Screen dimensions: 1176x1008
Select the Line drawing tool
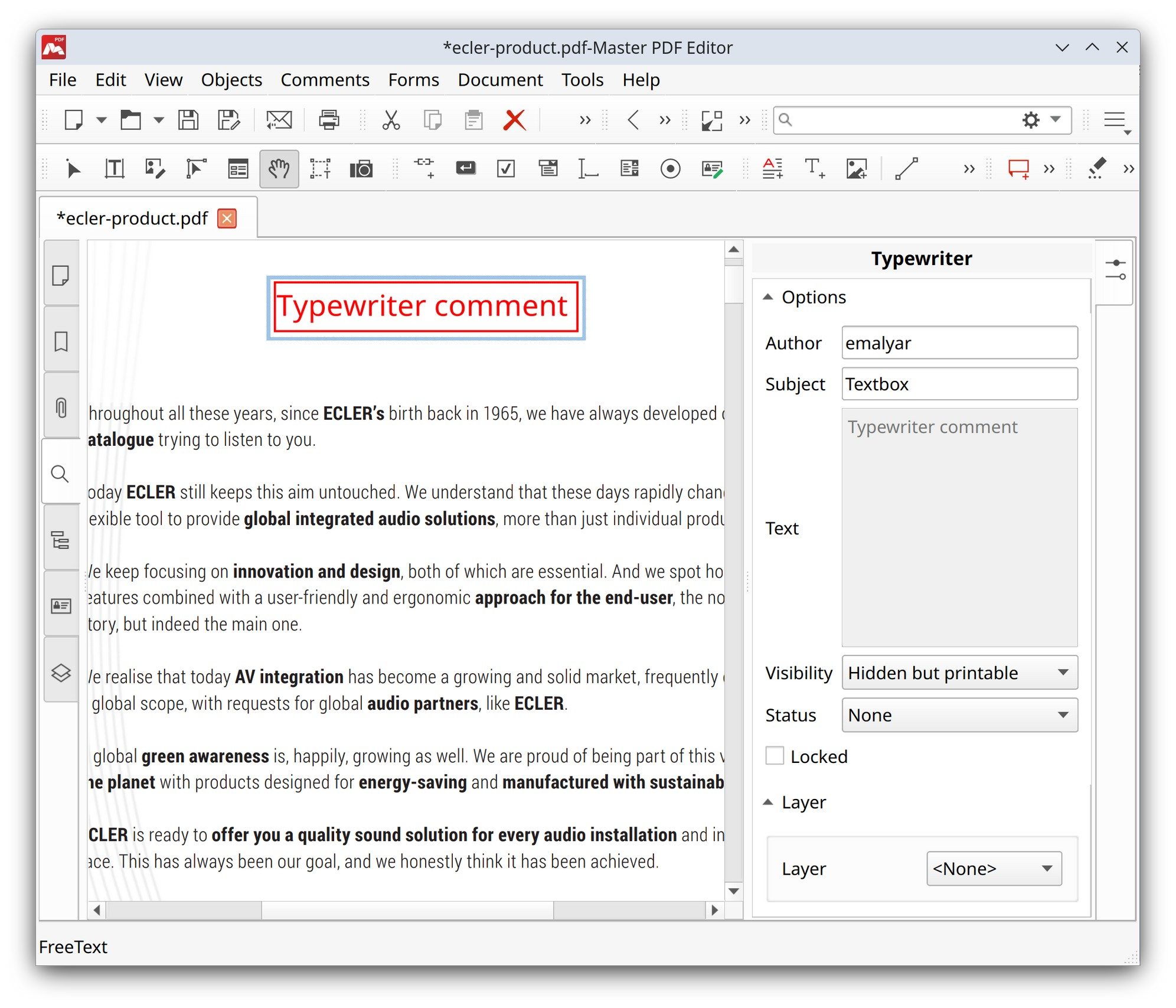tap(906, 168)
